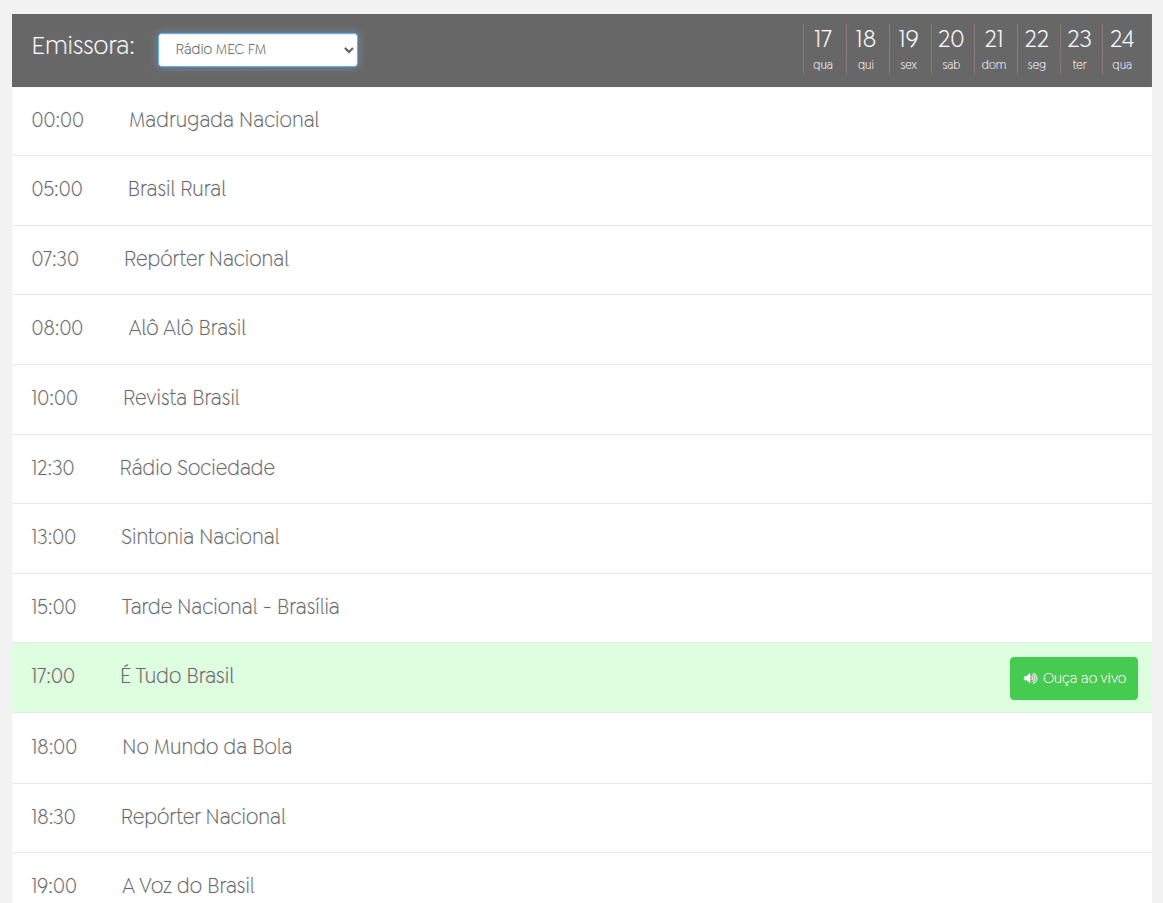Click the No Mundo da Bola program
This screenshot has width=1163, height=903.
pos(207,746)
